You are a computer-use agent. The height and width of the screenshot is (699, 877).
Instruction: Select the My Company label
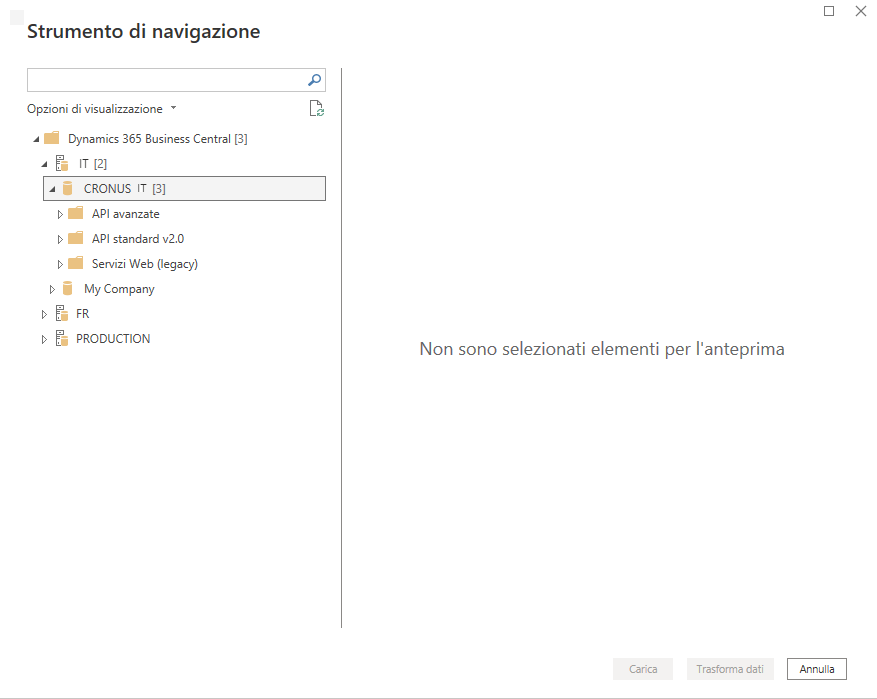click(119, 289)
